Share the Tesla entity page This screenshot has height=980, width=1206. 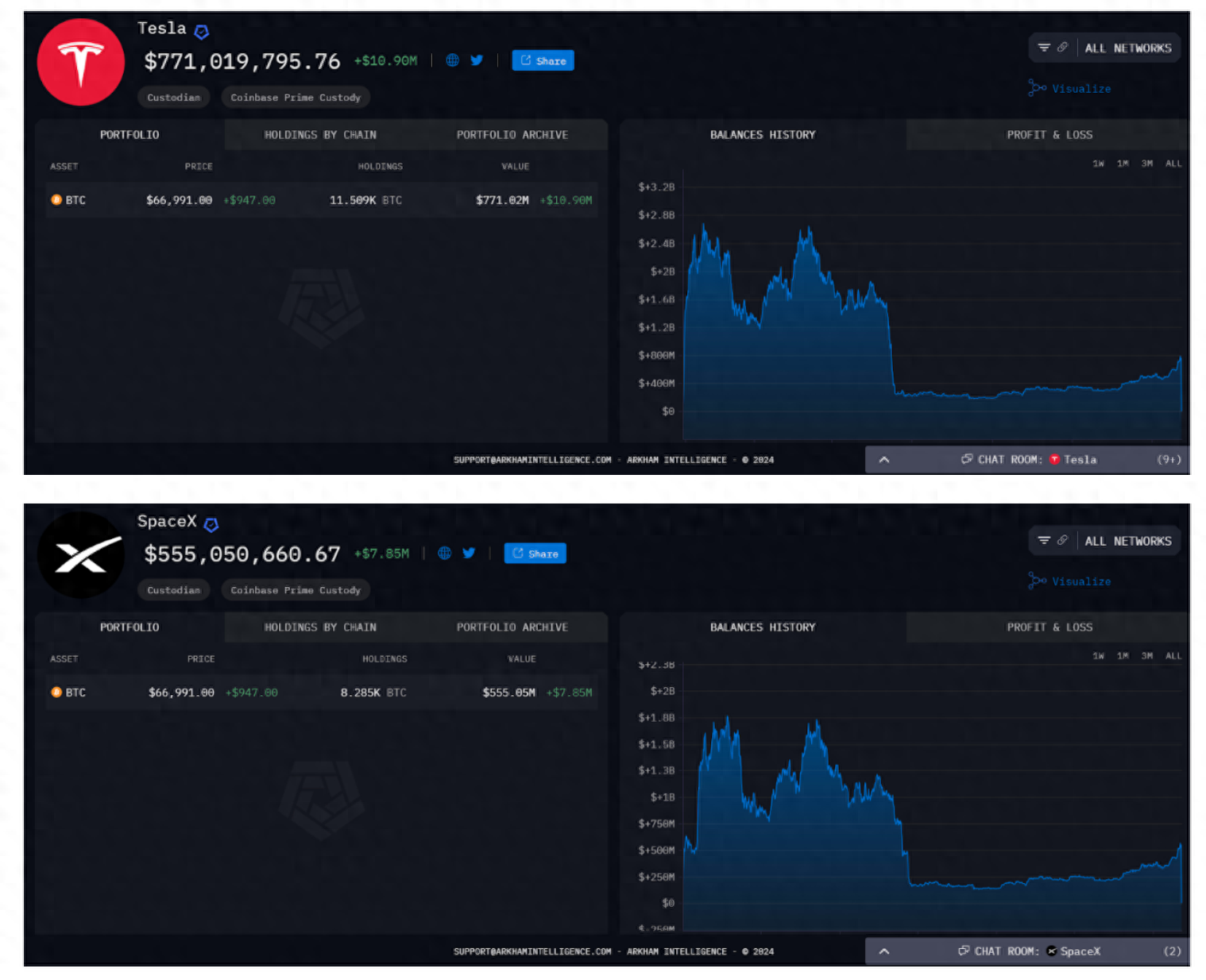[543, 60]
